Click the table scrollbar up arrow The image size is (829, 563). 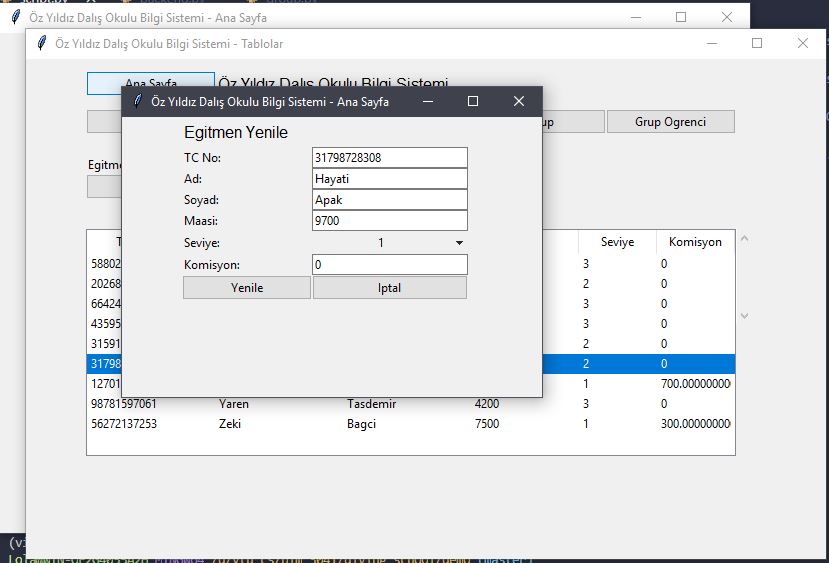pyautogui.click(x=744, y=238)
